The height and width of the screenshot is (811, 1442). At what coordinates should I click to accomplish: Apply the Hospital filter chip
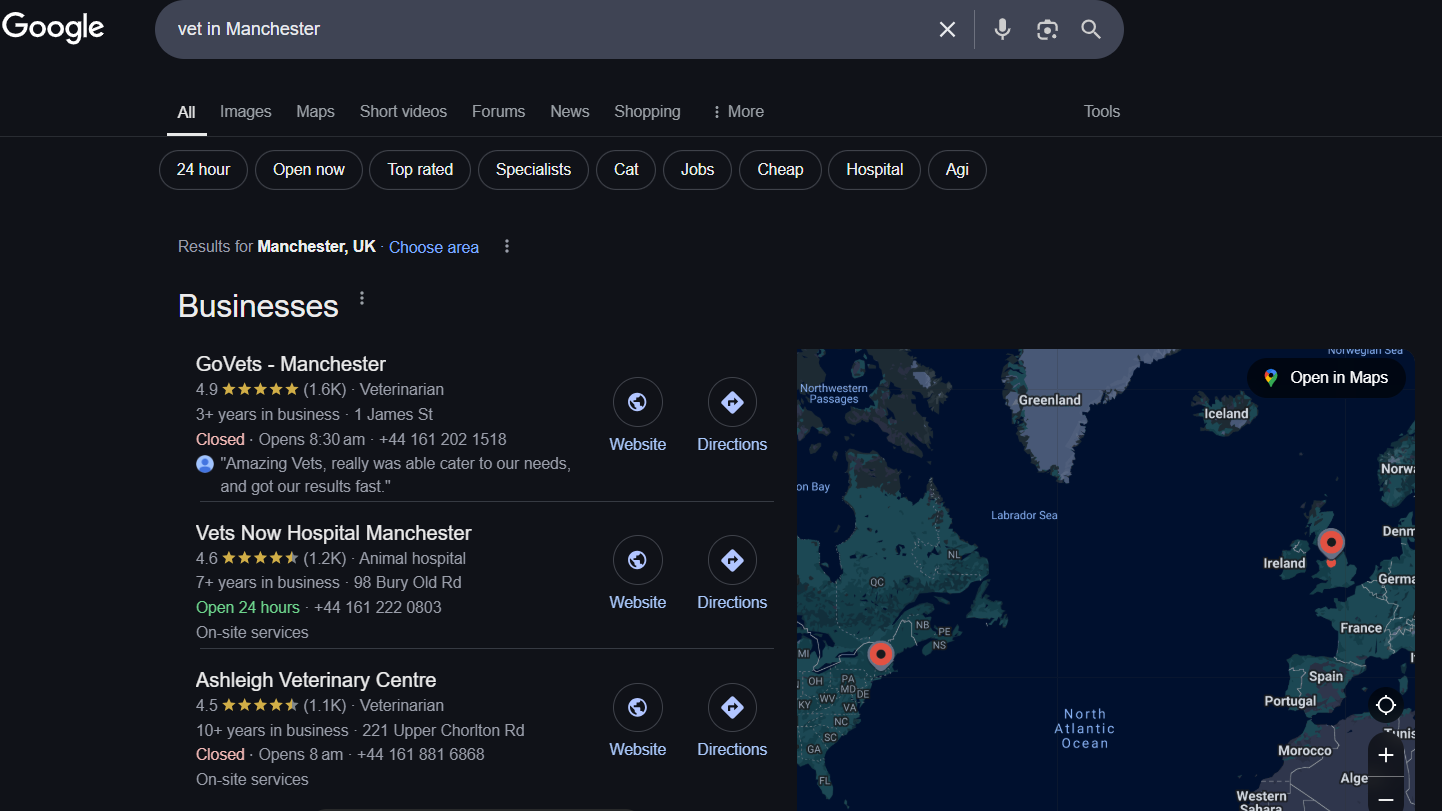[x=874, y=170]
